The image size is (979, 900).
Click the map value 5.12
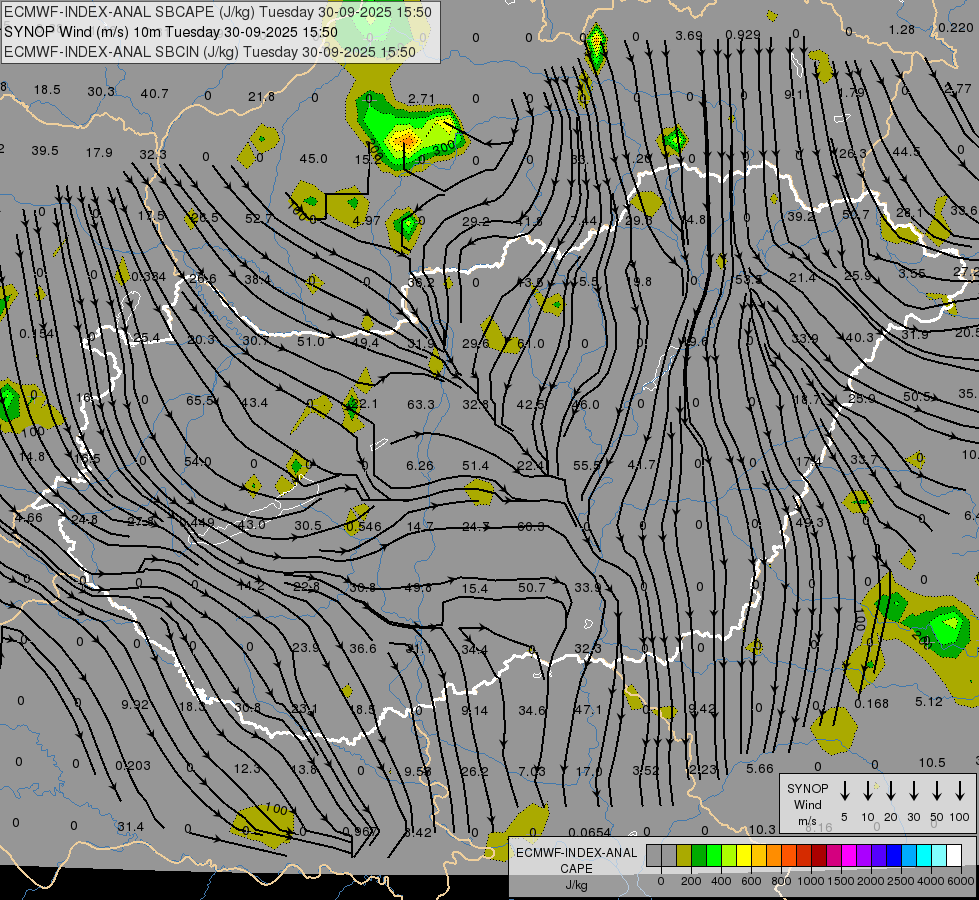(x=929, y=702)
